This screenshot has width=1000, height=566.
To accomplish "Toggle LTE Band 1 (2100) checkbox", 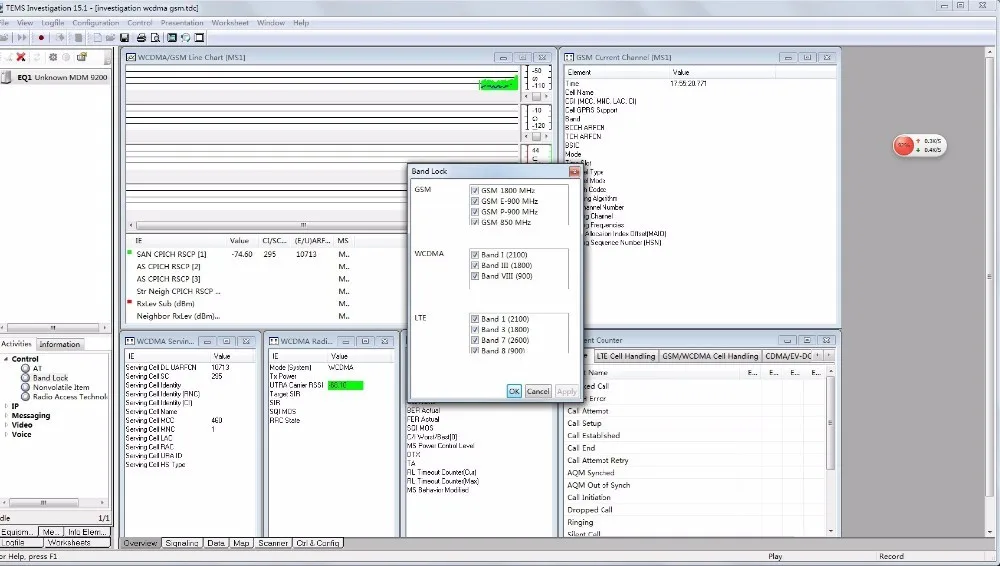I will [474, 319].
